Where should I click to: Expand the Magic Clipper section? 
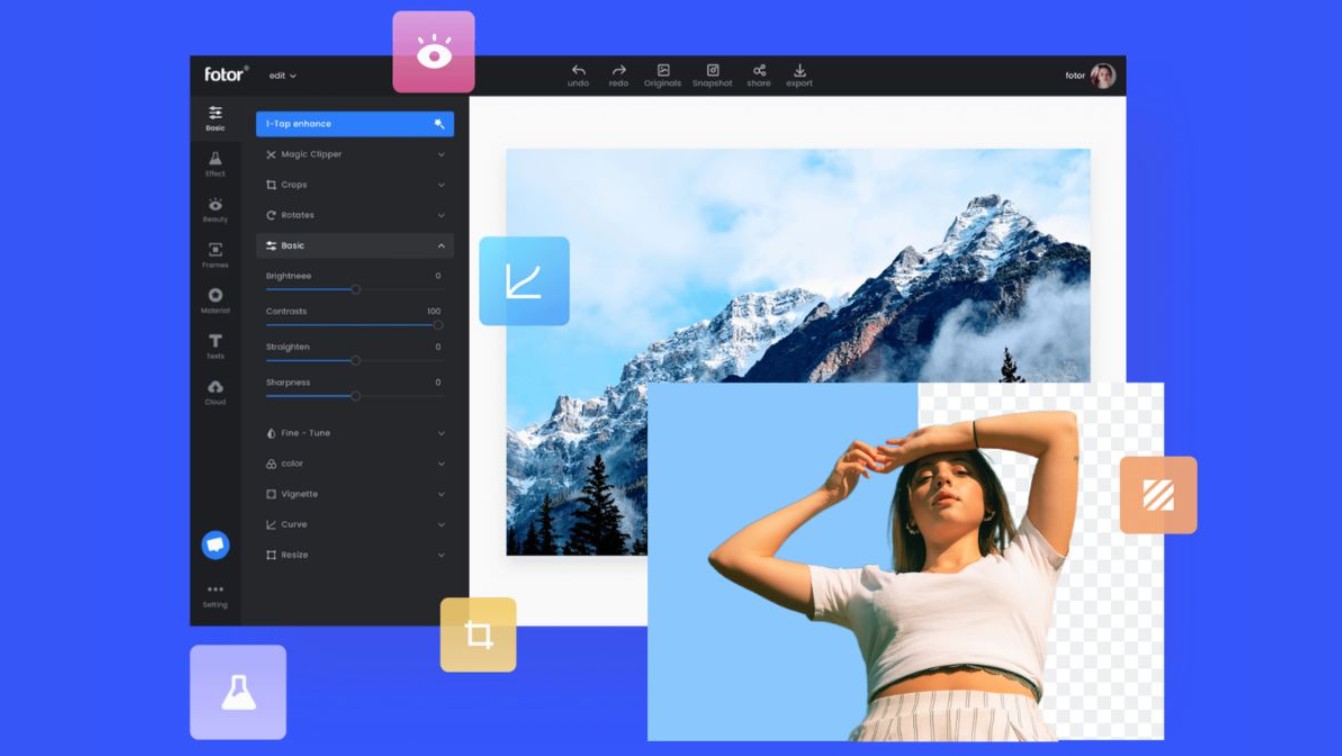(x=354, y=155)
